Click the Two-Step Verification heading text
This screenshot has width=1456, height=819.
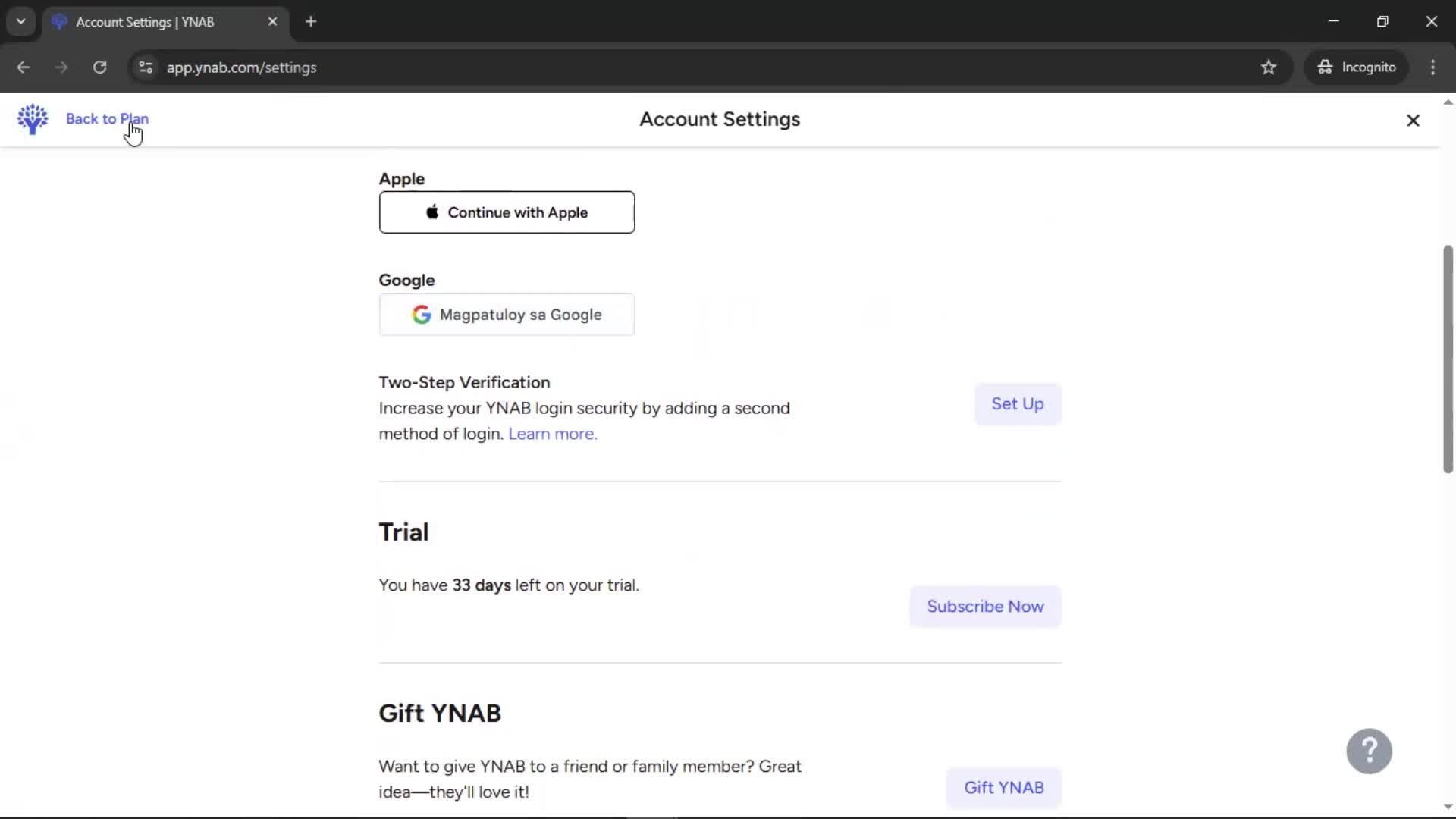464,383
